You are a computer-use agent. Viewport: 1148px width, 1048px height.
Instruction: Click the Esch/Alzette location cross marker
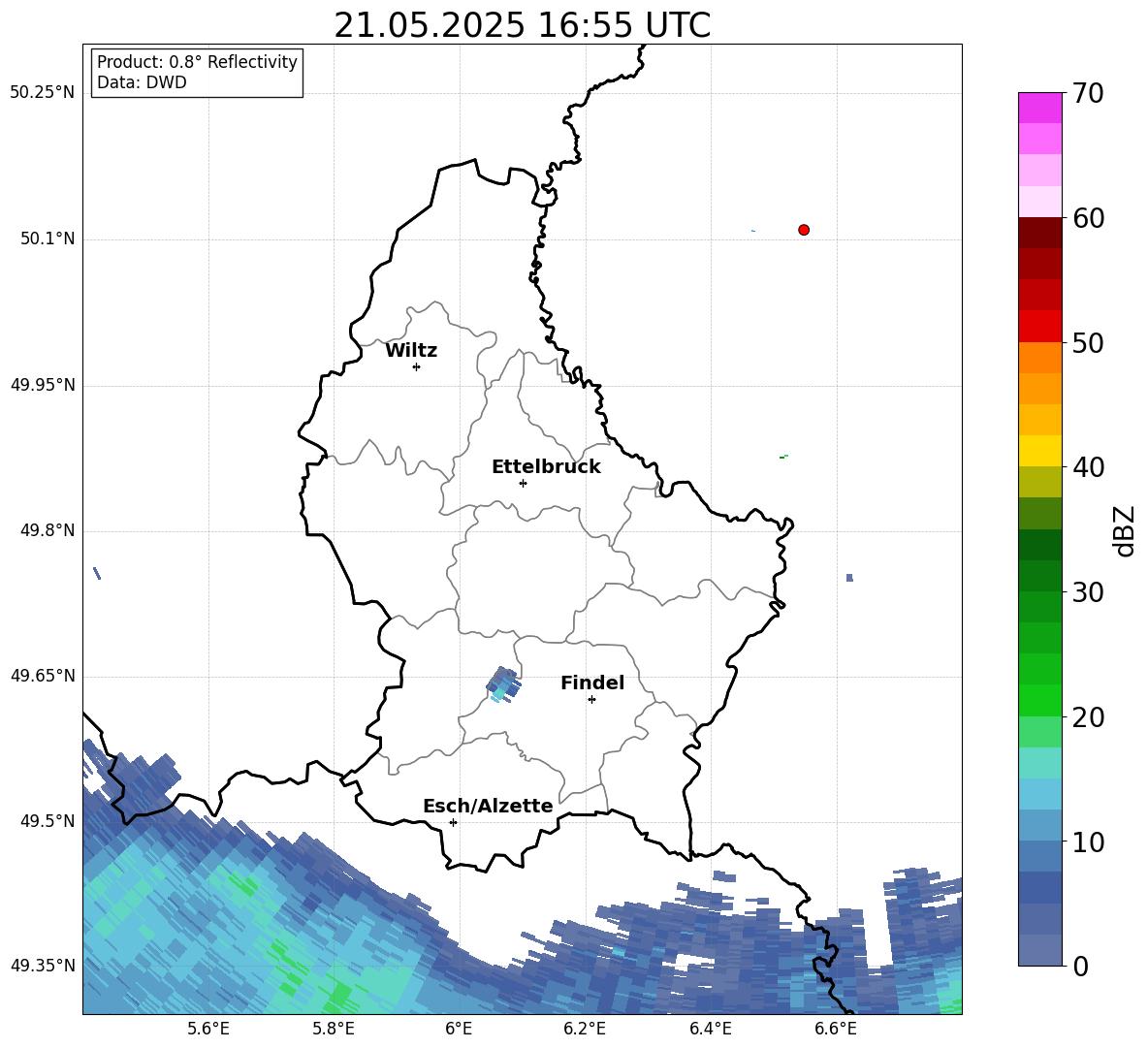(x=453, y=822)
